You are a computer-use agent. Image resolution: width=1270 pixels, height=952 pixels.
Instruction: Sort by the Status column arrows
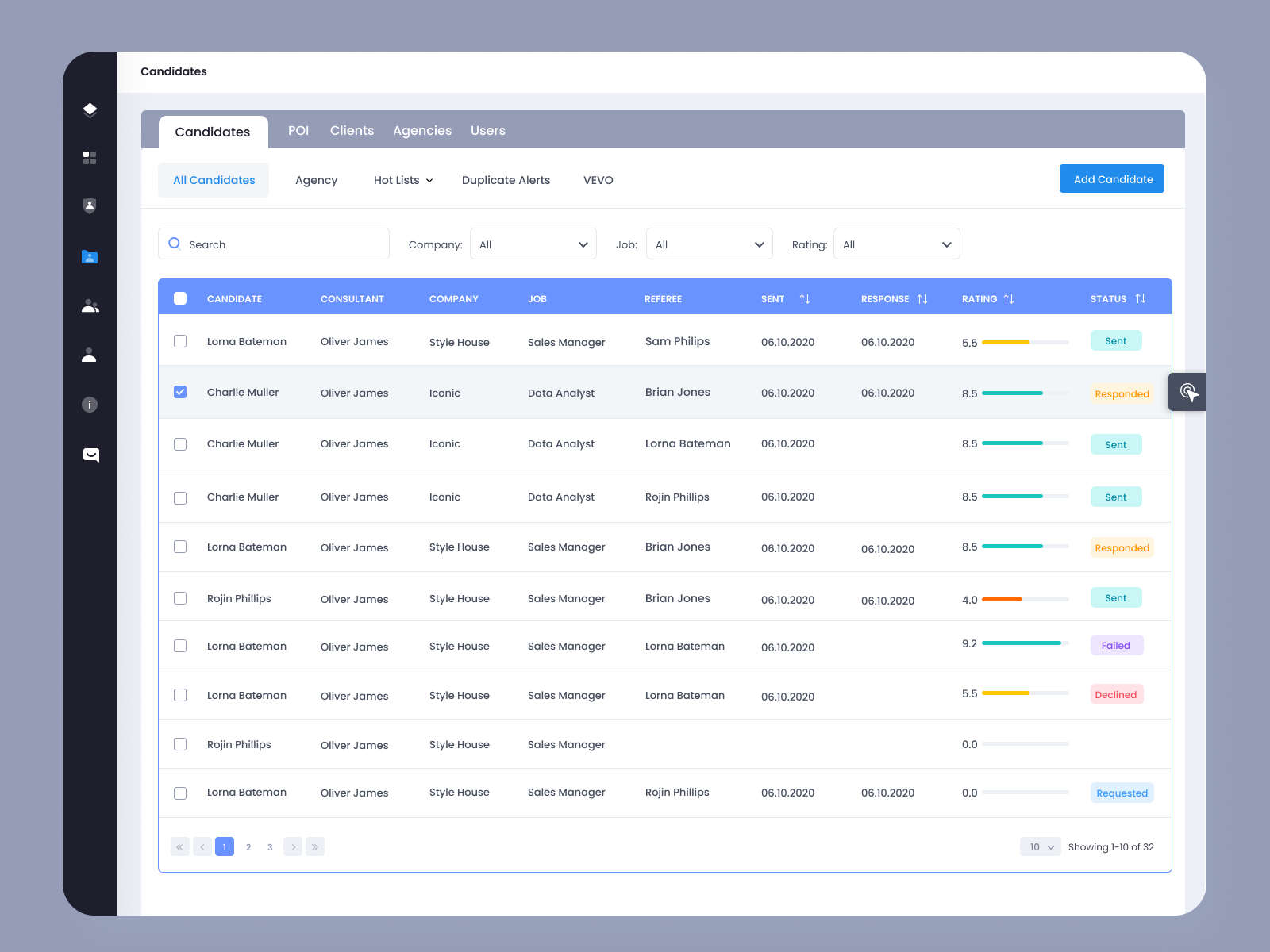click(1141, 298)
